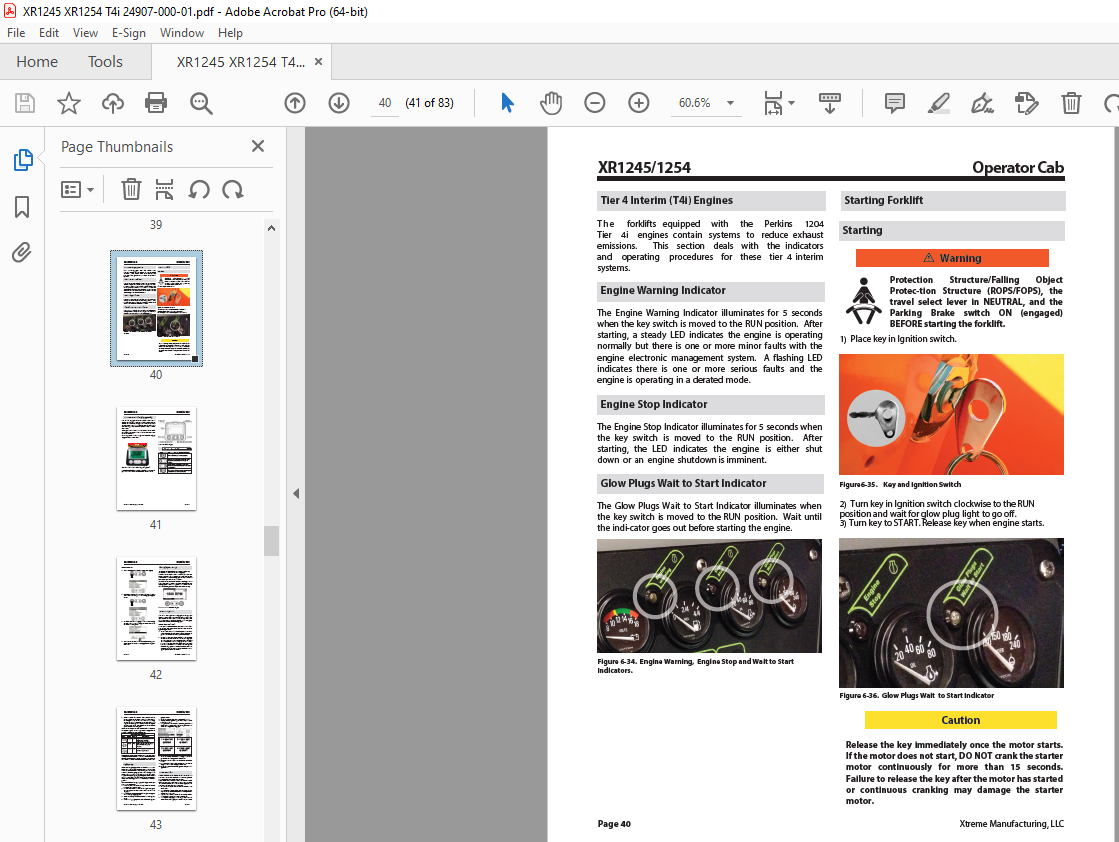Image resolution: width=1119 pixels, height=842 pixels.
Task: Delete selected thumbnail pages trash icon
Action: pos(131,189)
